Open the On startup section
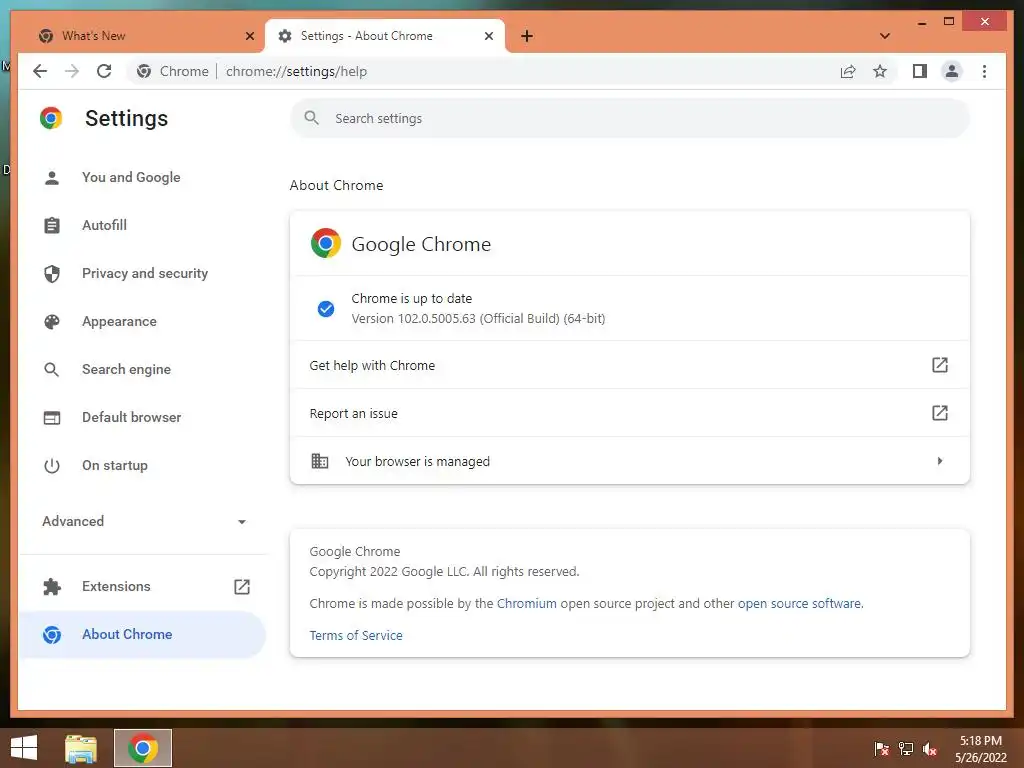Viewport: 1024px width, 768px height. 115,465
